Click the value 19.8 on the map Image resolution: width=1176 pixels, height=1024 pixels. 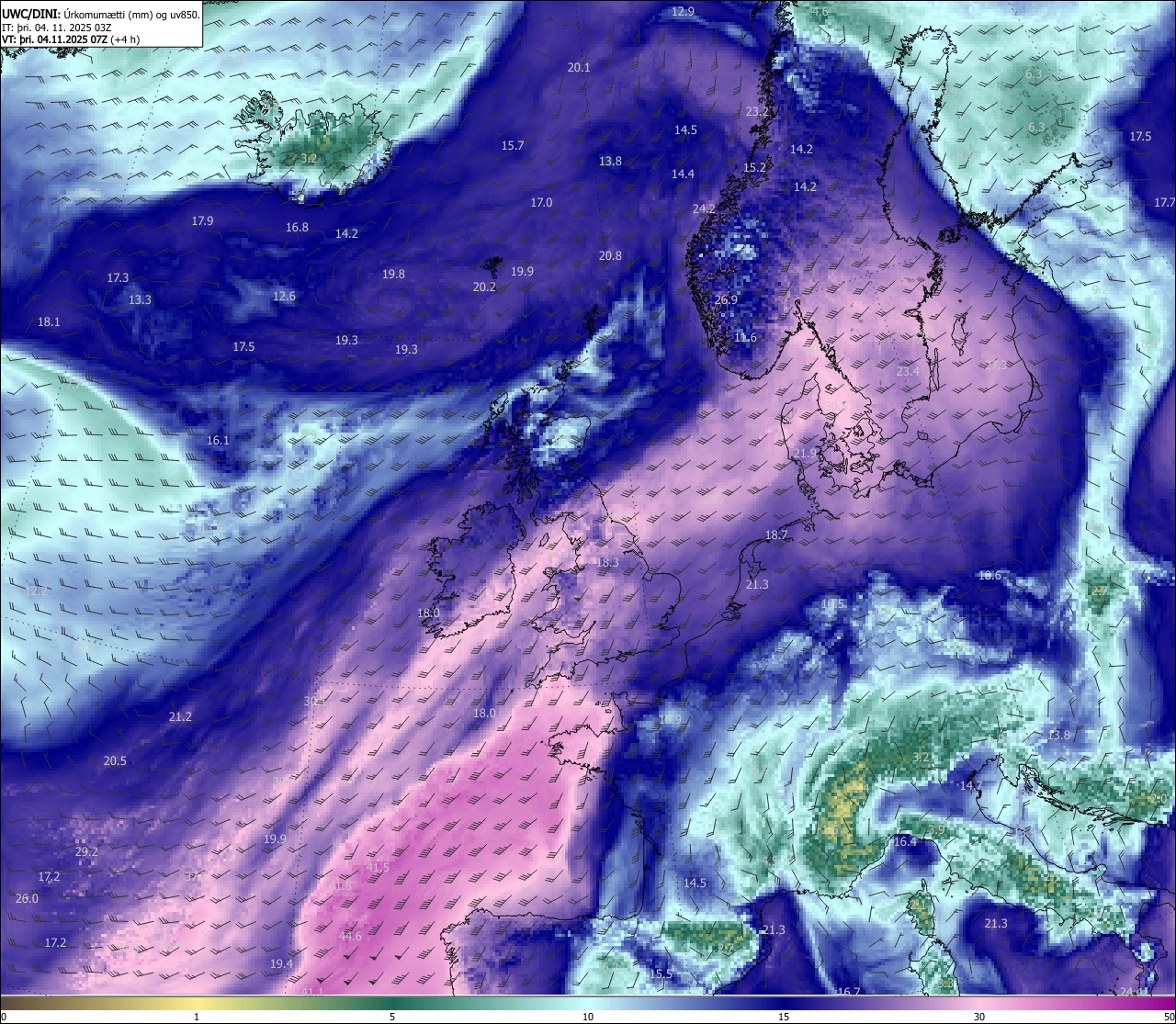coord(393,274)
